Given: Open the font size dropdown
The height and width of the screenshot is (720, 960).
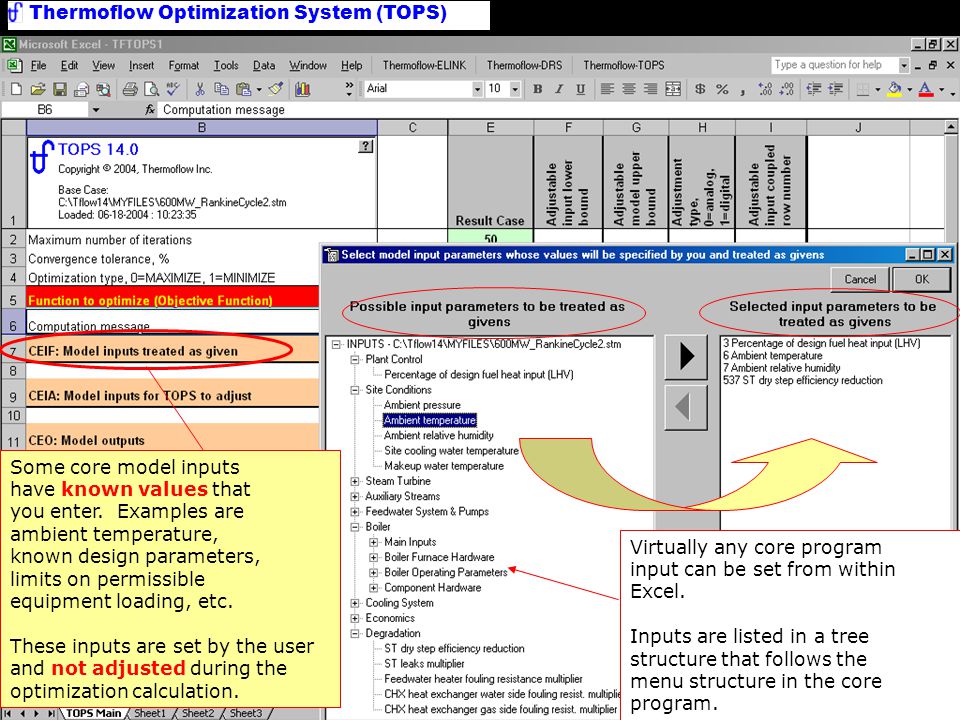Looking at the screenshot, I should click(515, 89).
